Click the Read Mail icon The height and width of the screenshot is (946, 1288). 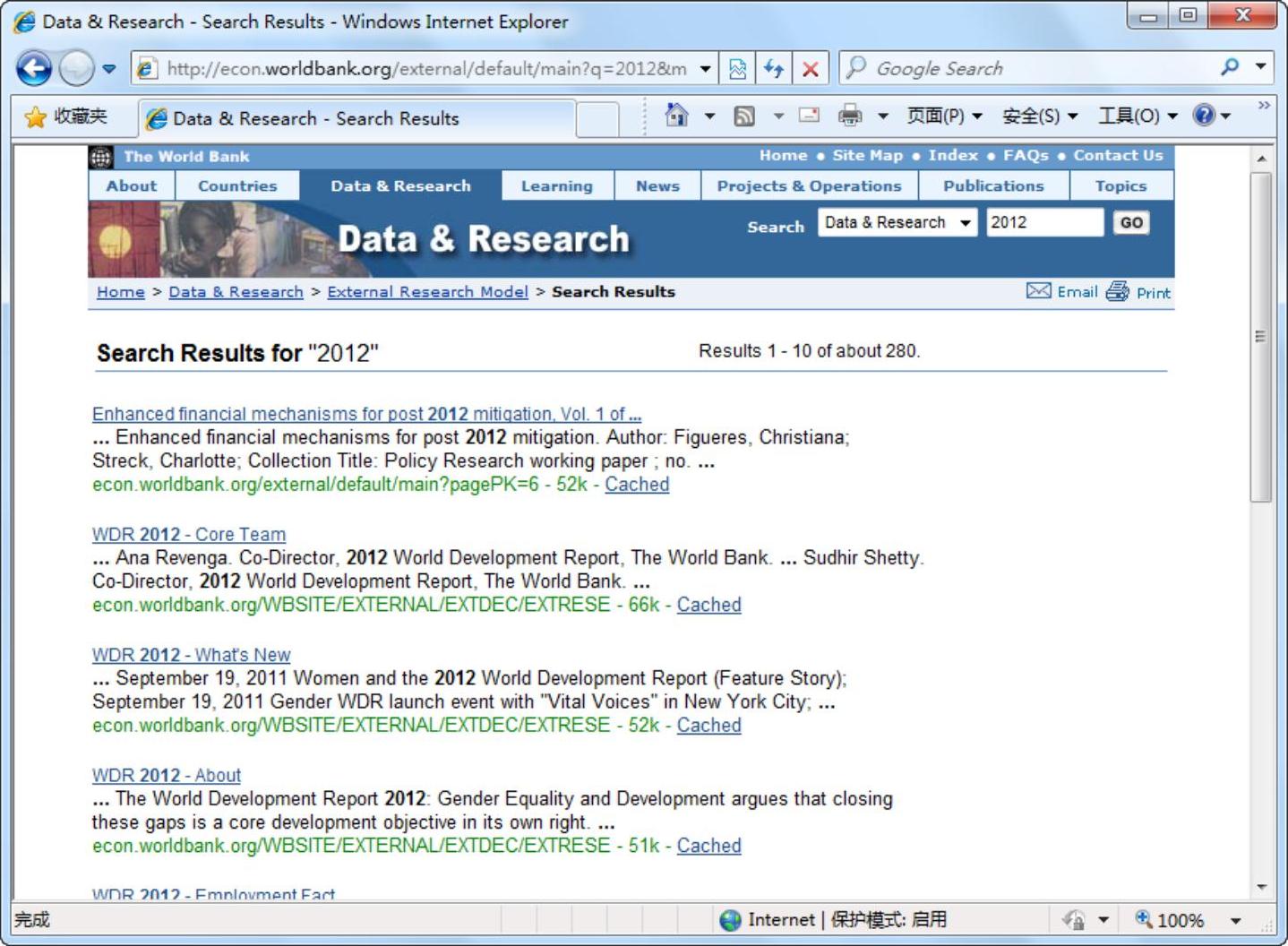[x=810, y=116]
